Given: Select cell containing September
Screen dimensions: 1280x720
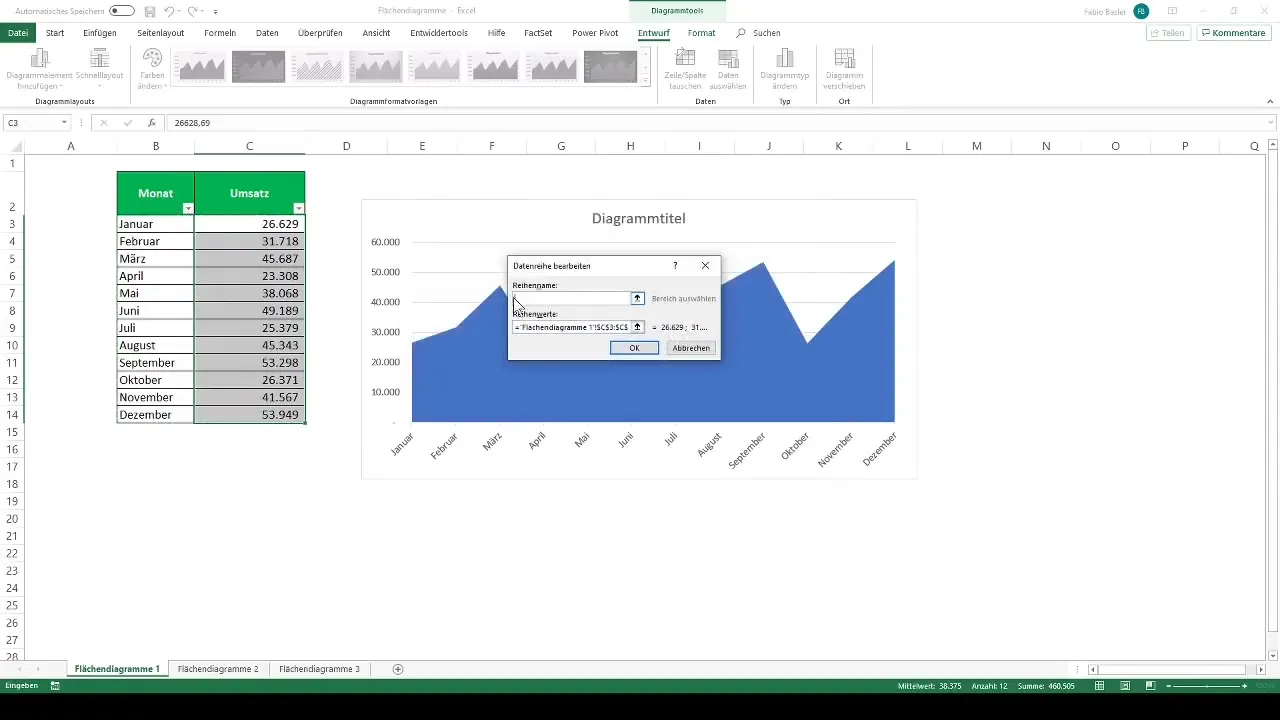Looking at the screenshot, I should click(155, 362).
